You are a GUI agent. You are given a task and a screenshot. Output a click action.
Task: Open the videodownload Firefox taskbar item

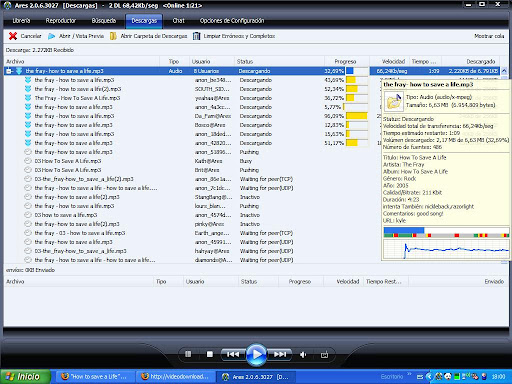pyautogui.click(x=175, y=377)
